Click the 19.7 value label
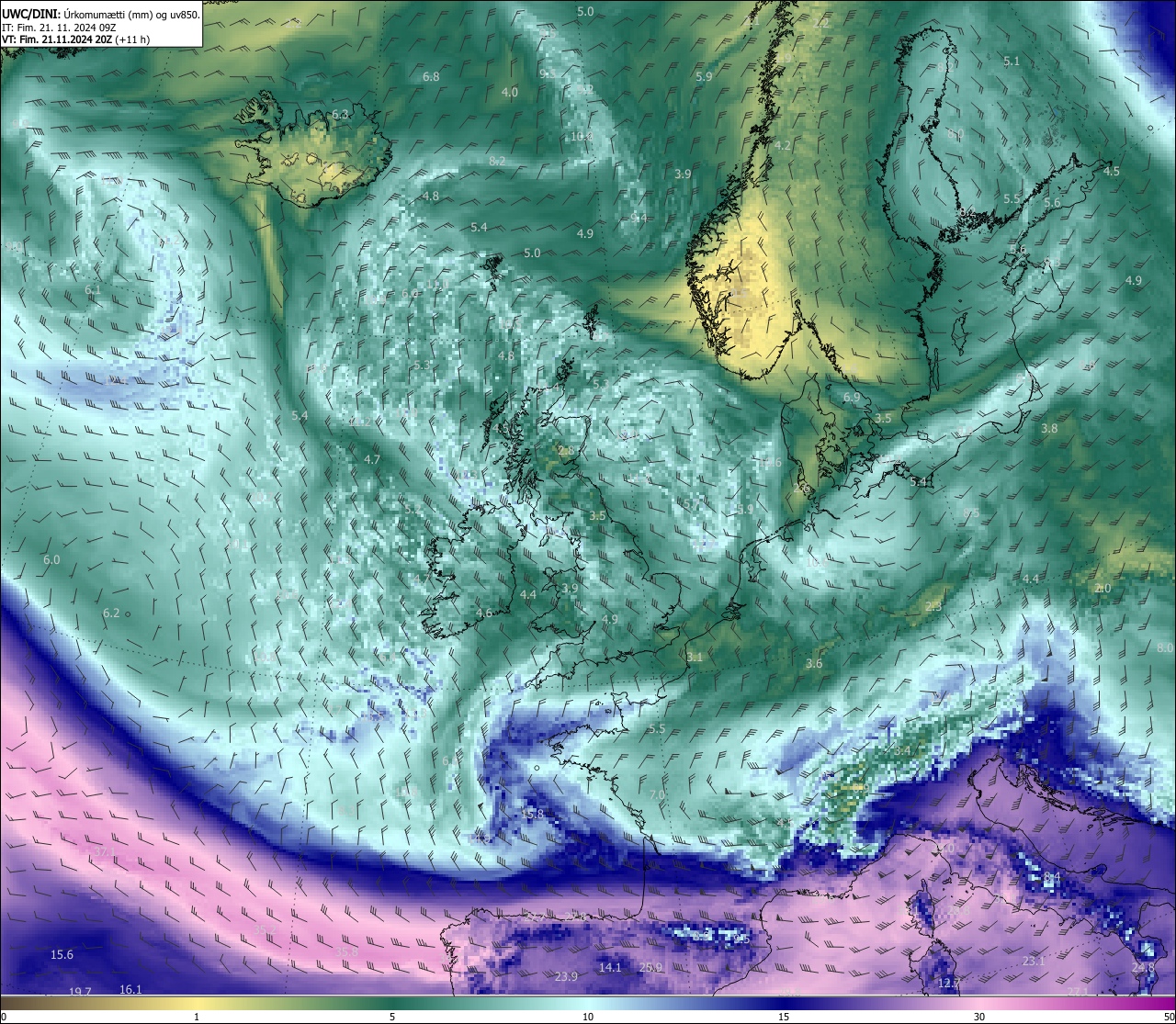 click(x=80, y=992)
